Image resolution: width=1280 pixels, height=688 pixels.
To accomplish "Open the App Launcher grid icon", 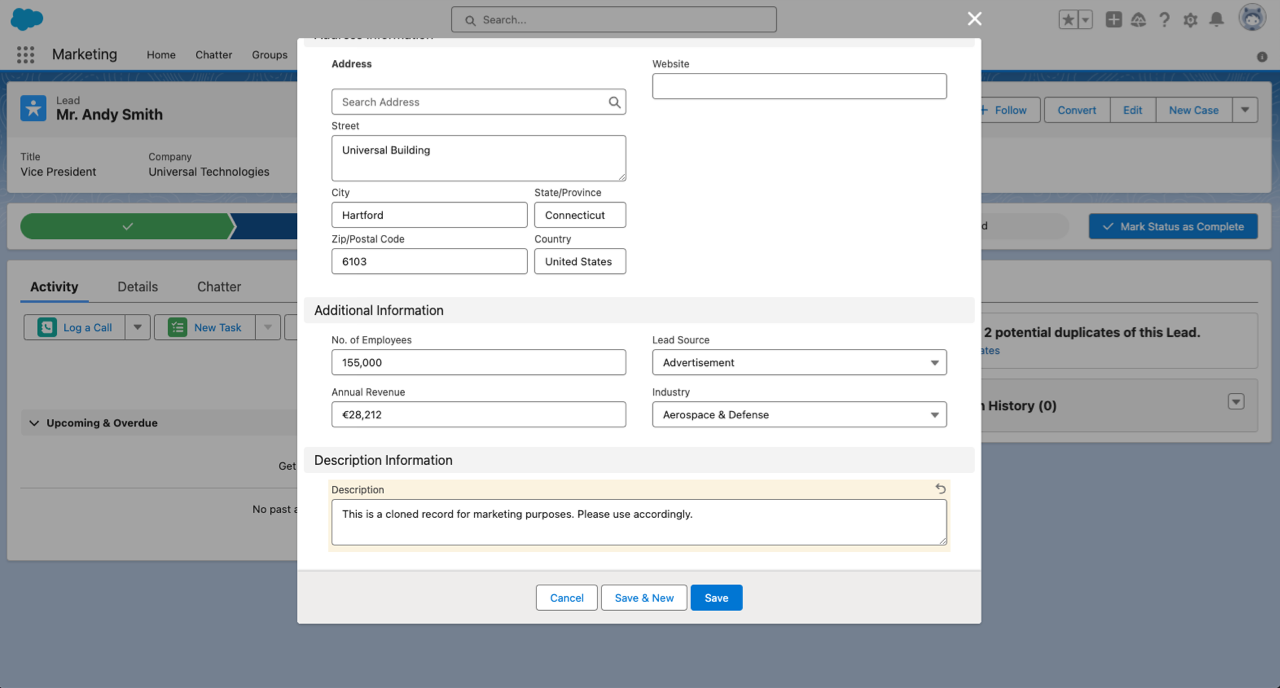I will click(26, 55).
